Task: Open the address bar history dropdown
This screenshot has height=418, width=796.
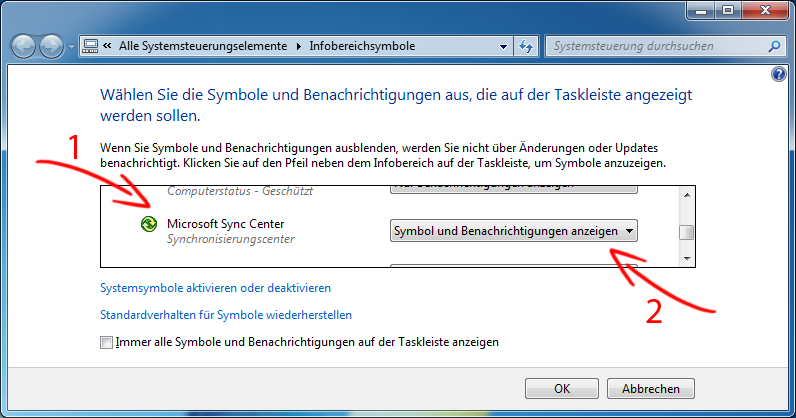Action: (503, 47)
